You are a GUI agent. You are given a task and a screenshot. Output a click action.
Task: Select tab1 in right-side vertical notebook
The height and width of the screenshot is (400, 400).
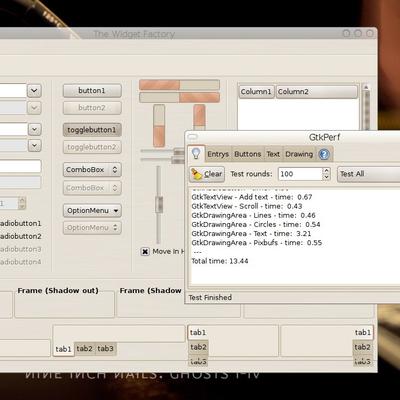click(x=363, y=332)
